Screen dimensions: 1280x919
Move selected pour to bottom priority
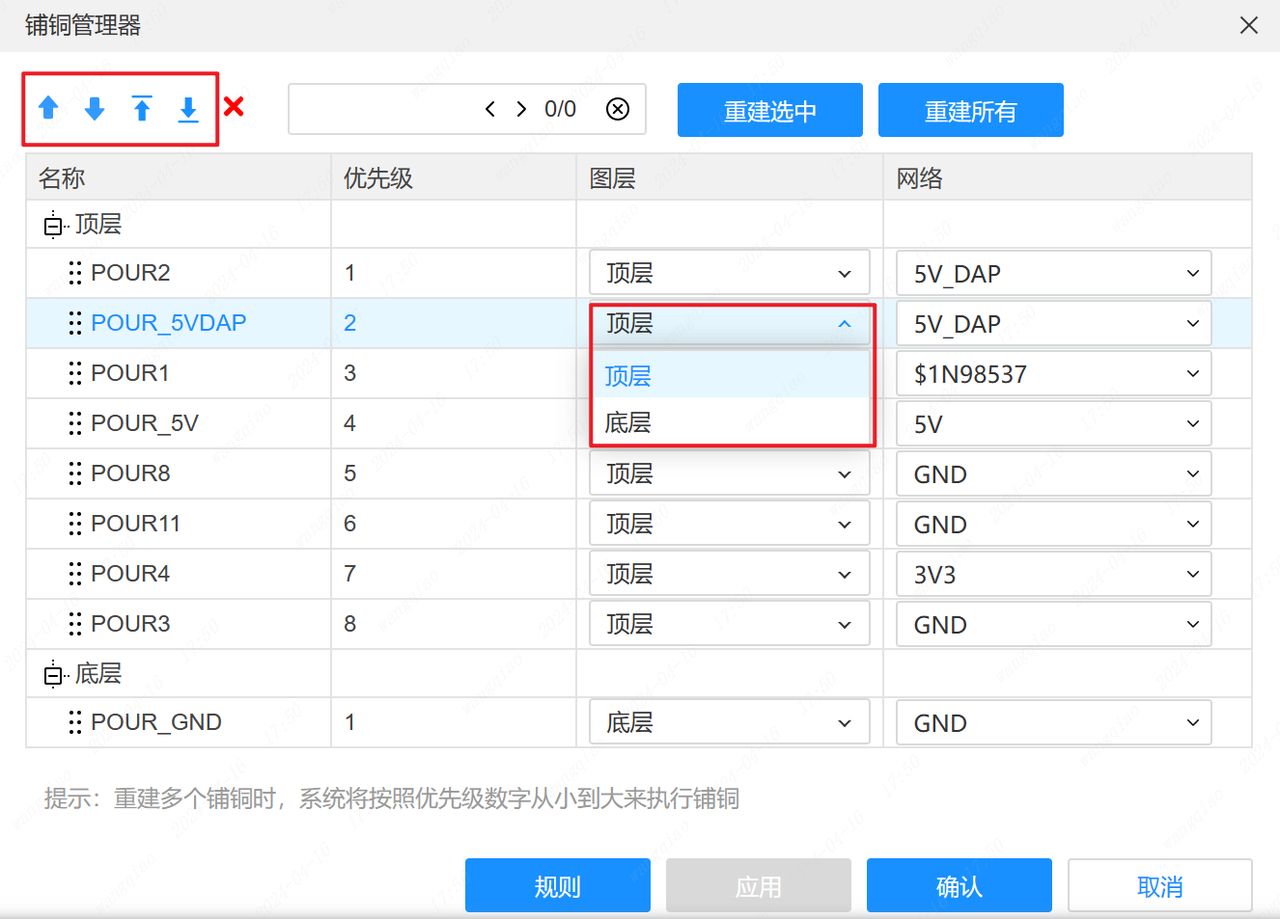(188, 108)
